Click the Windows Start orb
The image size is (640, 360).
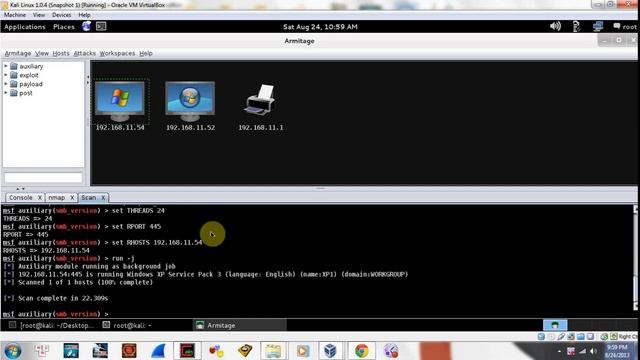pos(13,351)
